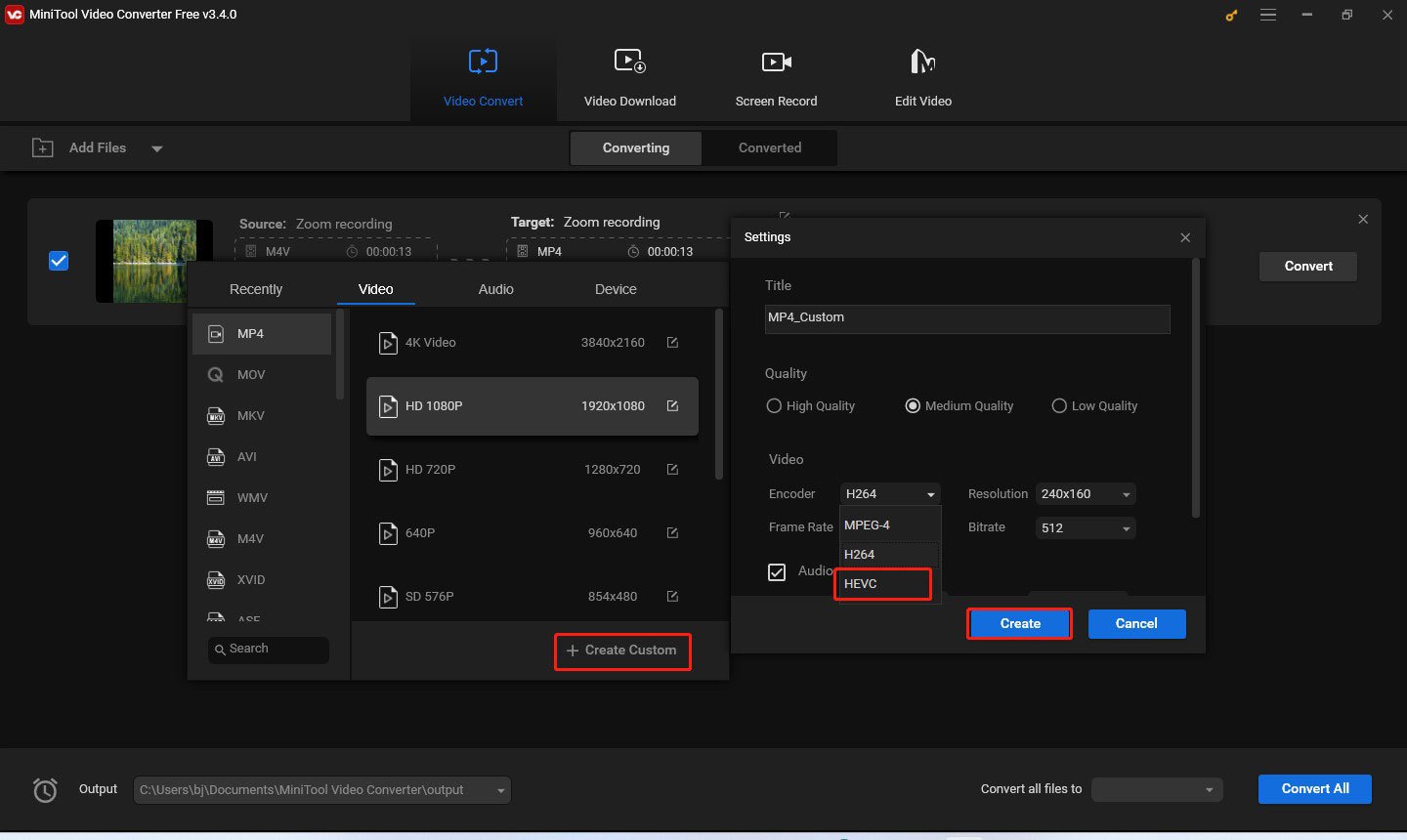Click the preset list scrollbar
Viewport: 1407px width, 840px height.
(719, 395)
